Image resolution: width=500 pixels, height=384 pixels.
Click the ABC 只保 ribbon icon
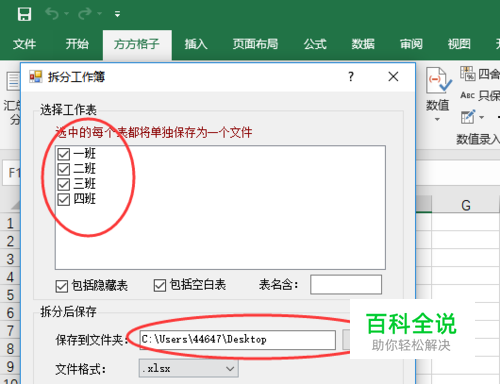[467, 95]
